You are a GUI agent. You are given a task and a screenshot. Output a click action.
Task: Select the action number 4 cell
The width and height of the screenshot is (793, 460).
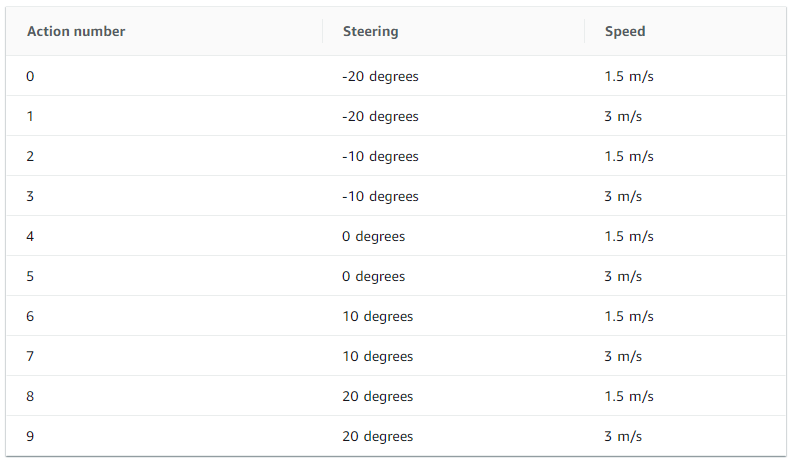(x=30, y=236)
